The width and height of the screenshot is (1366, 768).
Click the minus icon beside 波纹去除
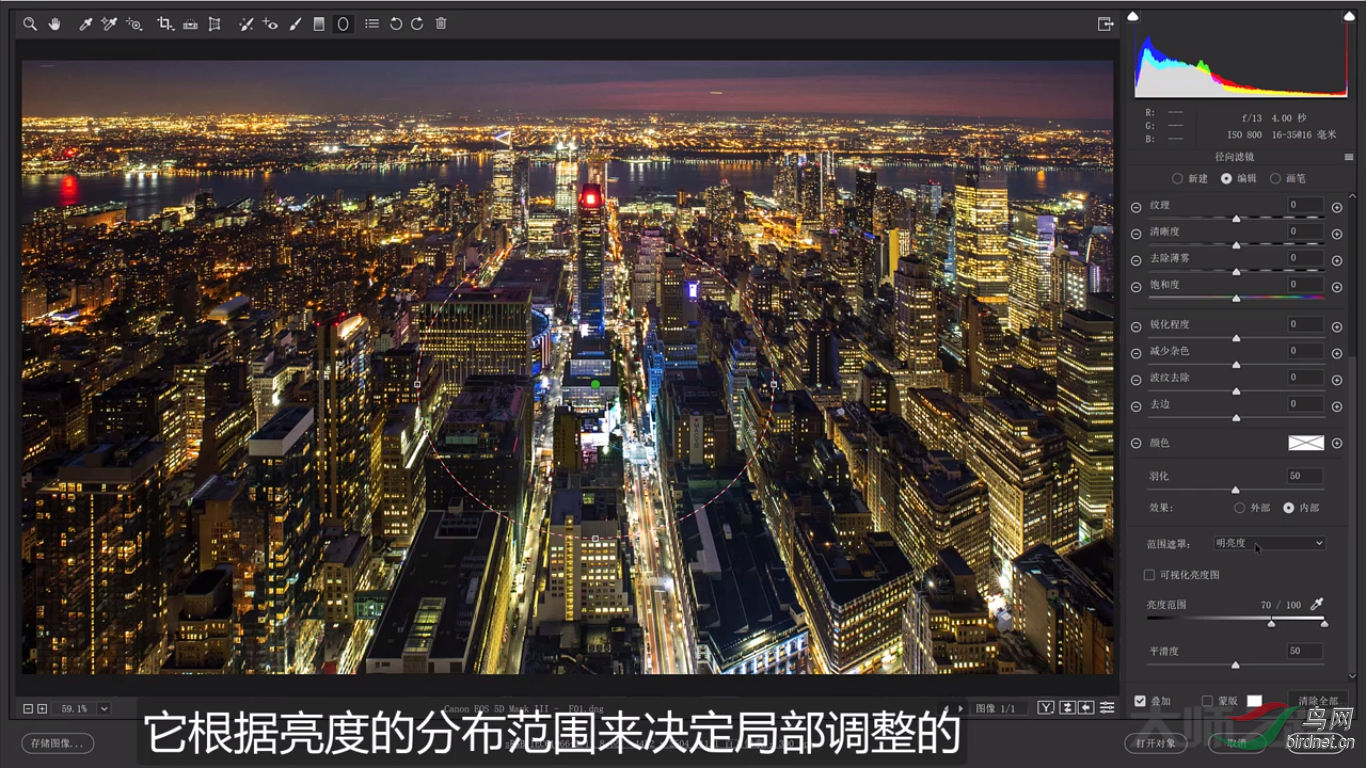pyautogui.click(x=1136, y=380)
